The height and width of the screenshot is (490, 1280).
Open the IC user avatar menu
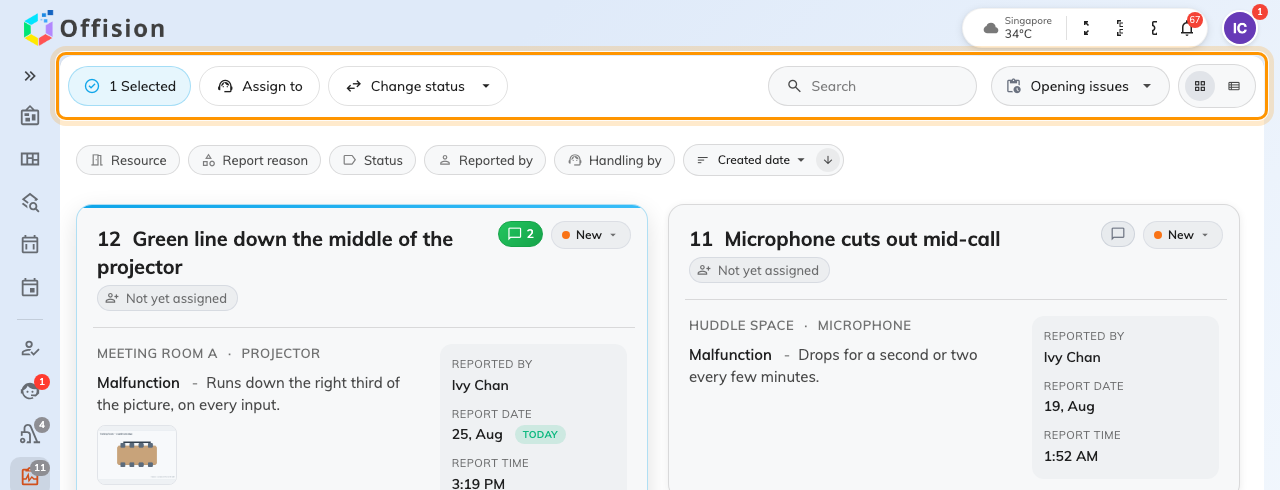tap(1240, 28)
